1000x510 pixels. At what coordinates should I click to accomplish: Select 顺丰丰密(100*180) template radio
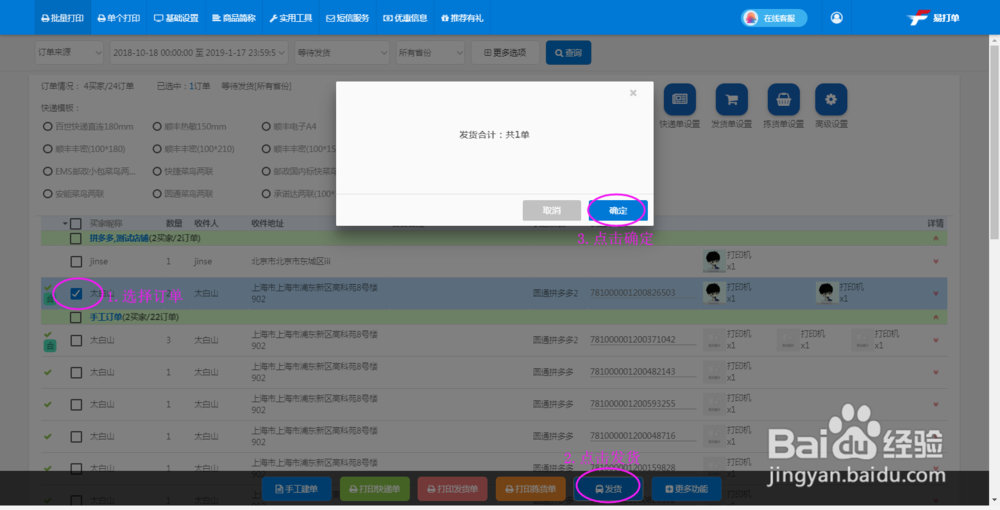48,149
